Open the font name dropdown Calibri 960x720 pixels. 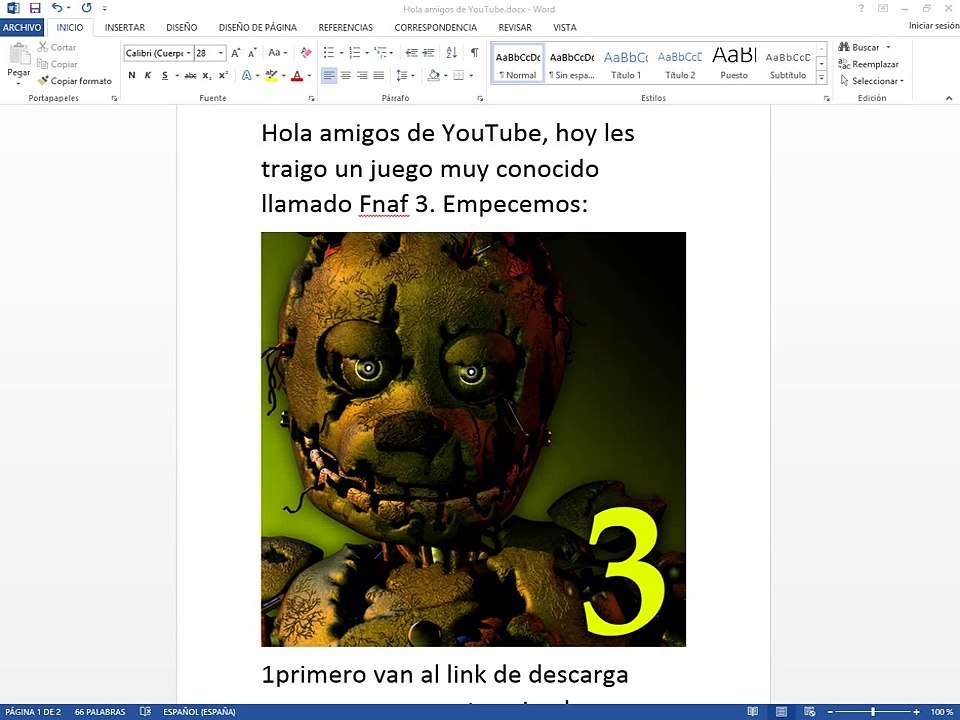[189, 53]
